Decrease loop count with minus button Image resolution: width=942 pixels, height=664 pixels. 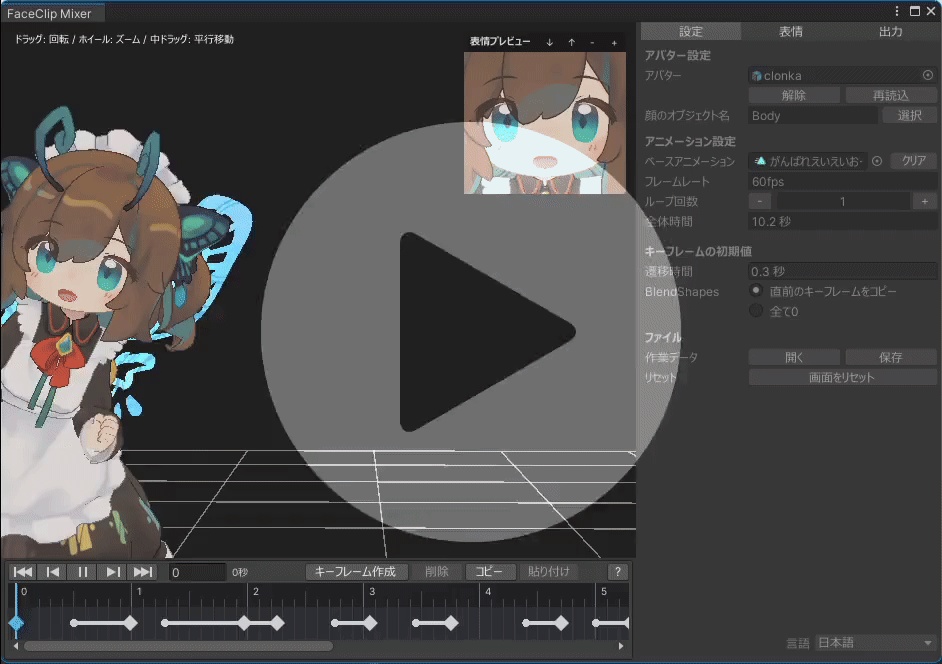pos(760,201)
